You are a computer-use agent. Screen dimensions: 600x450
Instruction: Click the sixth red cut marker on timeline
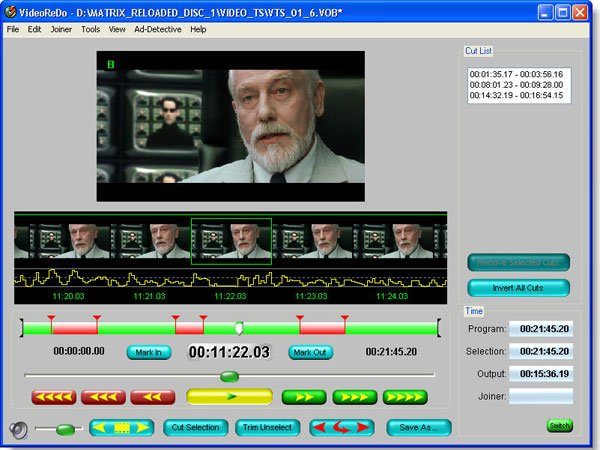coord(345,319)
